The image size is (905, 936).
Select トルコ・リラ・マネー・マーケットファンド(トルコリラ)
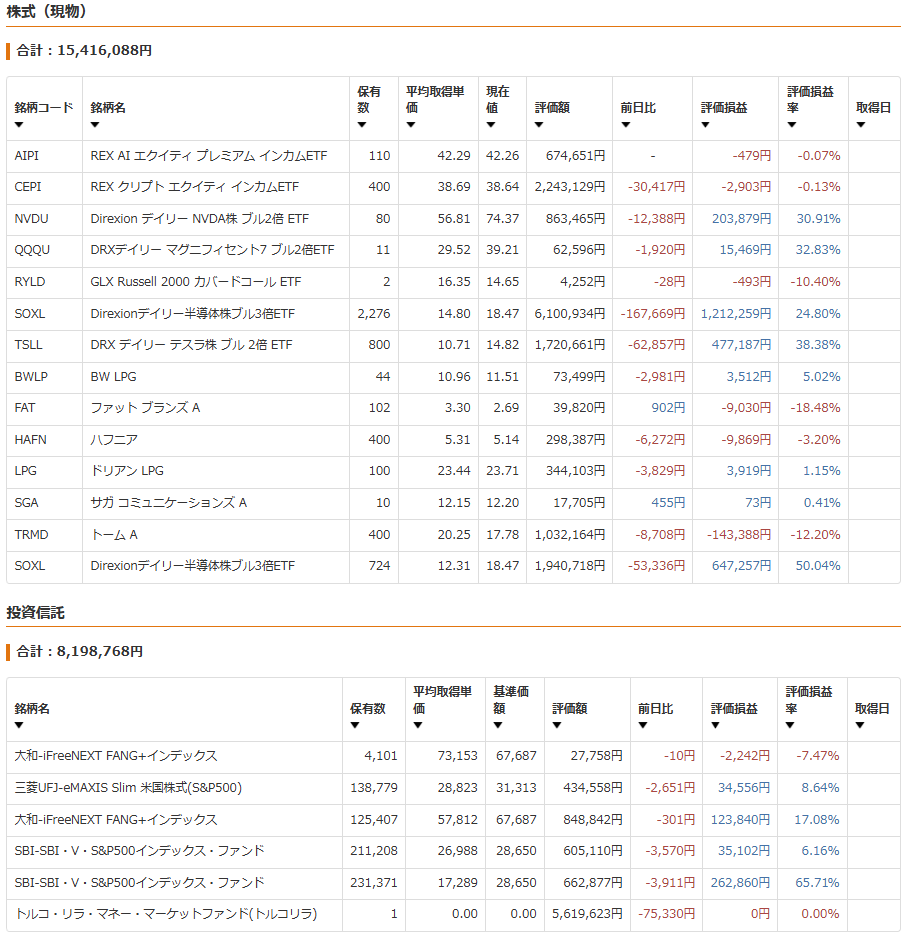tap(165, 914)
